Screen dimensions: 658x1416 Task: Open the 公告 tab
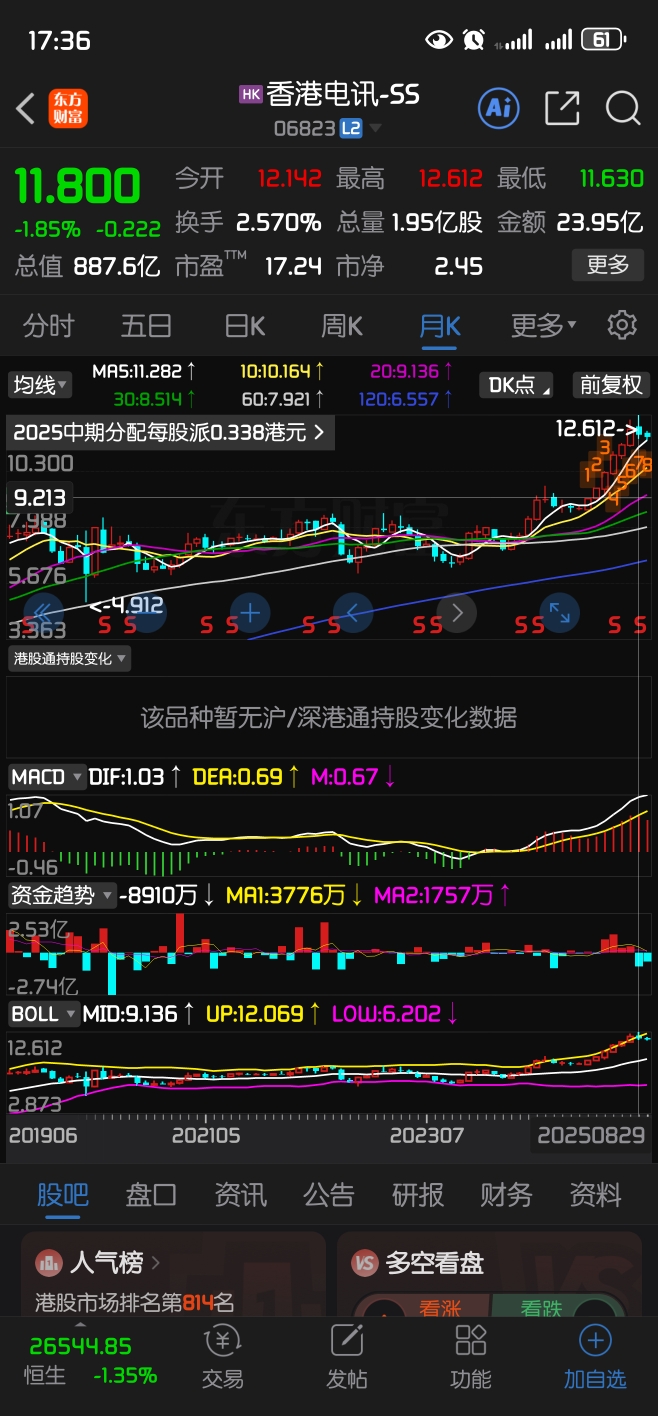tap(329, 1194)
